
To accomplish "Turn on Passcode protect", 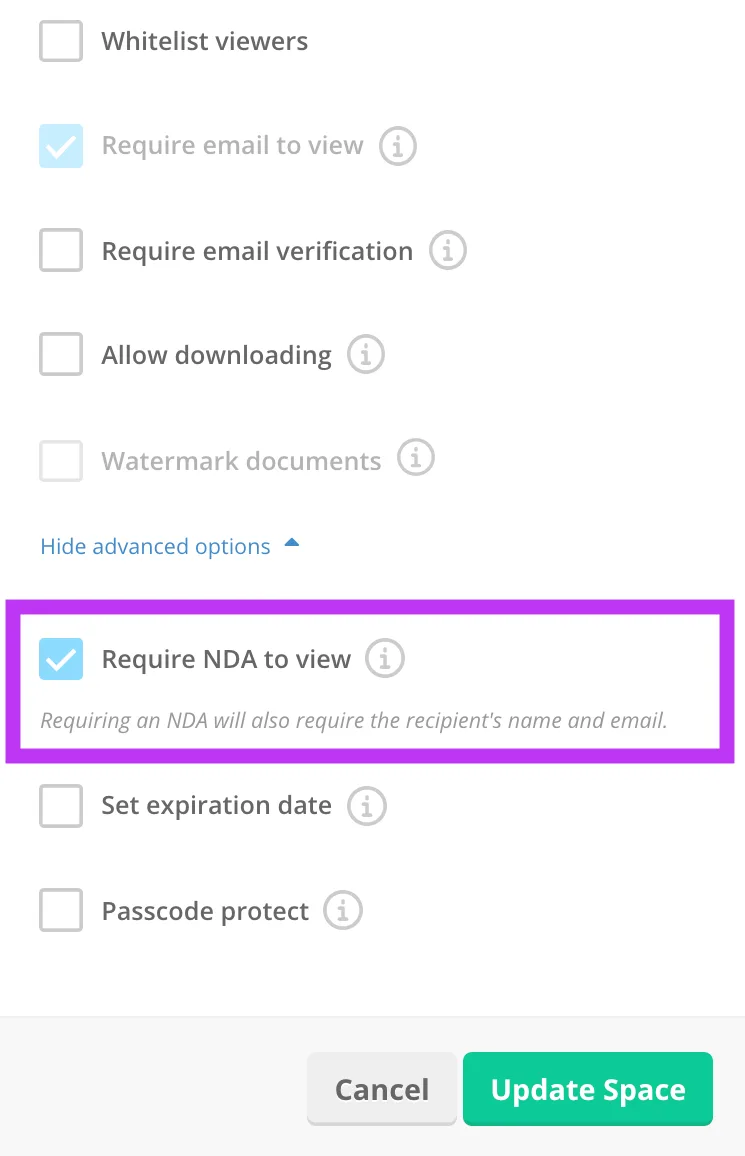I will [x=61, y=910].
